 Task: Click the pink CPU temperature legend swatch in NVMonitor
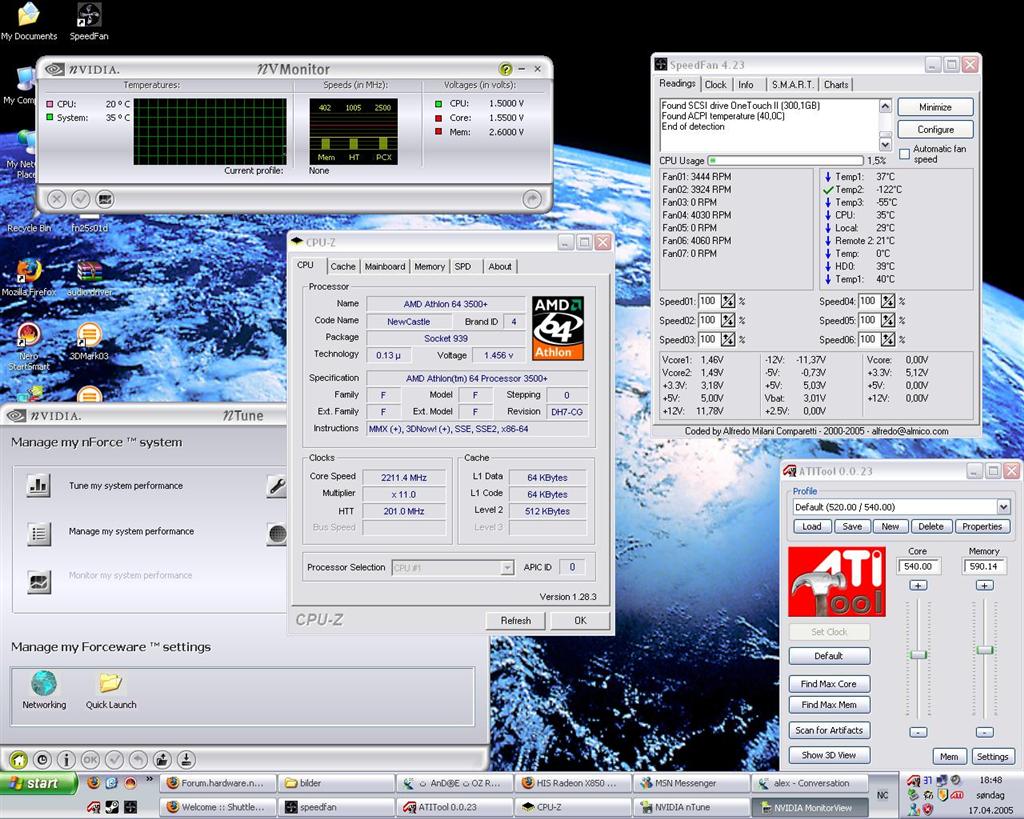tap(50, 104)
